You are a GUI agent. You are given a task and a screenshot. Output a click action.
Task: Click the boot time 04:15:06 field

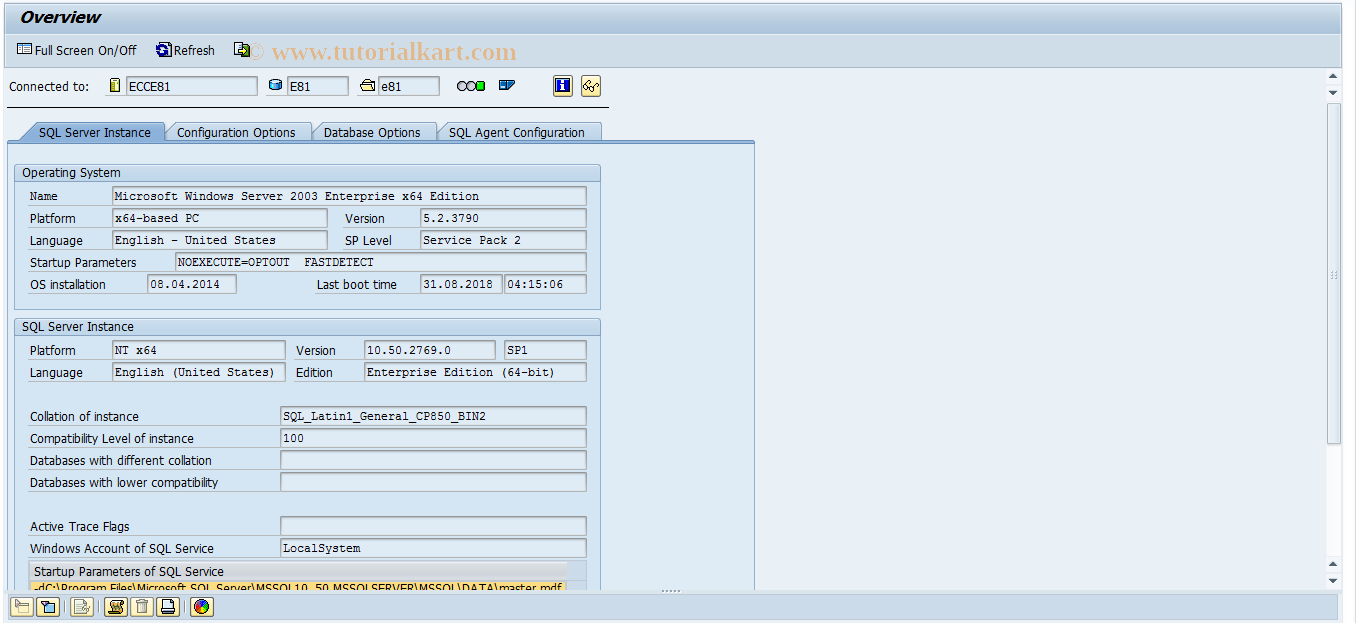pyautogui.click(x=545, y=284)
